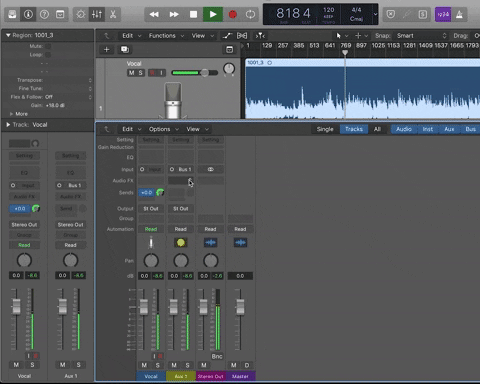Start playback with the green Play button
480x384 pixels.
[213, 14]
